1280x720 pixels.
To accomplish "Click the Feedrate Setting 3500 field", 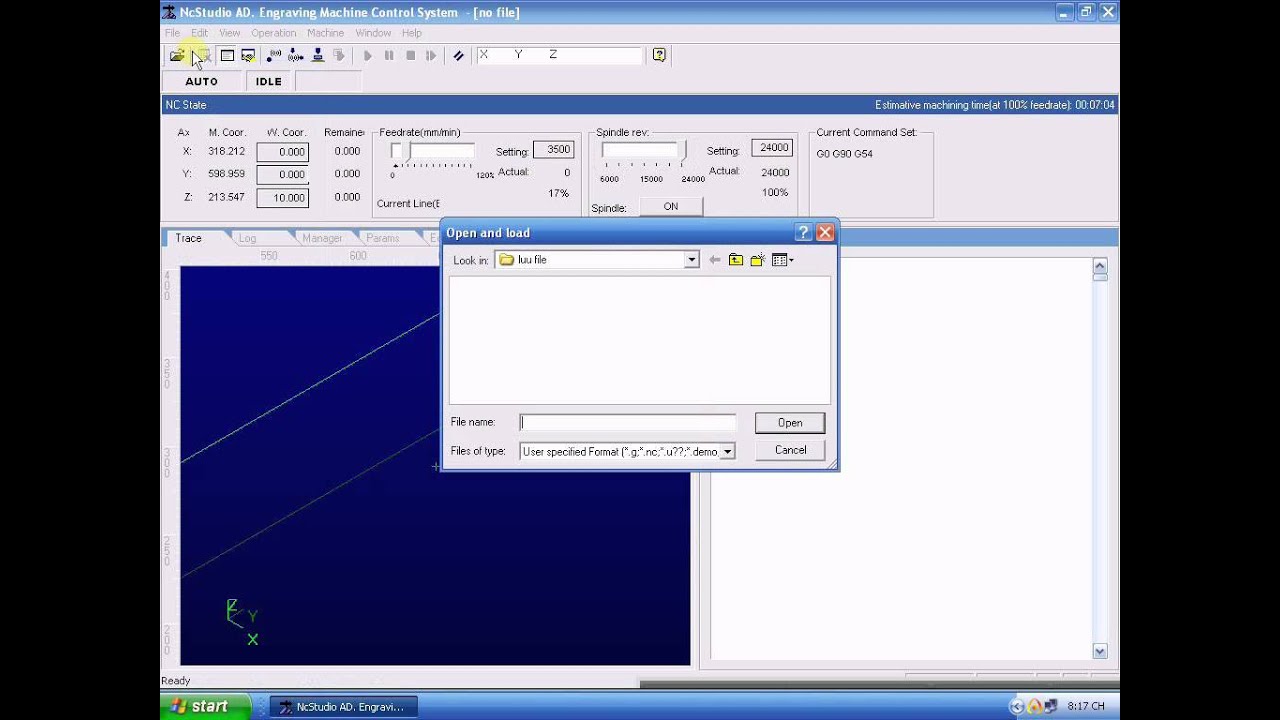I will point(553,150).
